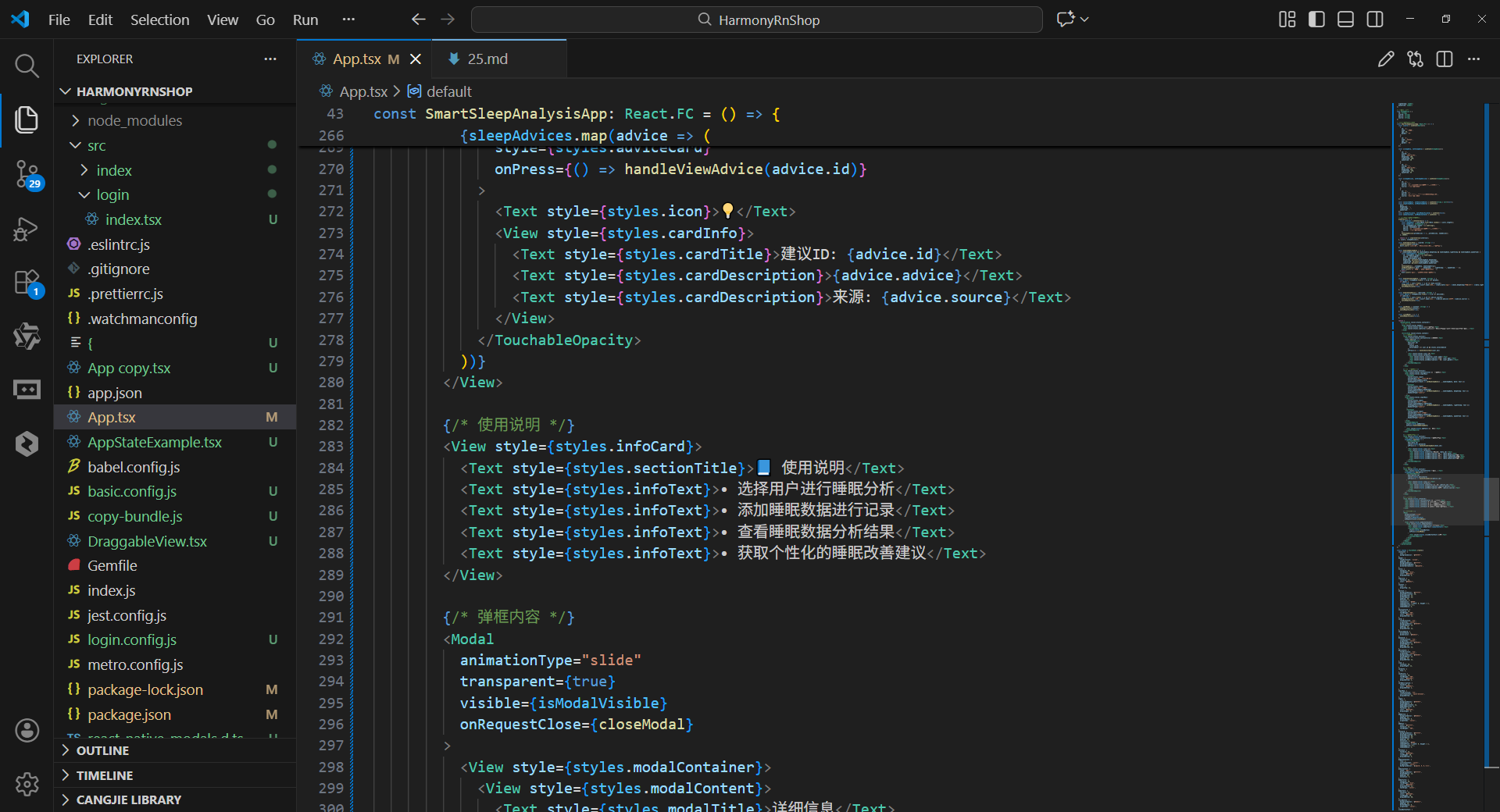Collapse the src folder

tap(175, 145)
